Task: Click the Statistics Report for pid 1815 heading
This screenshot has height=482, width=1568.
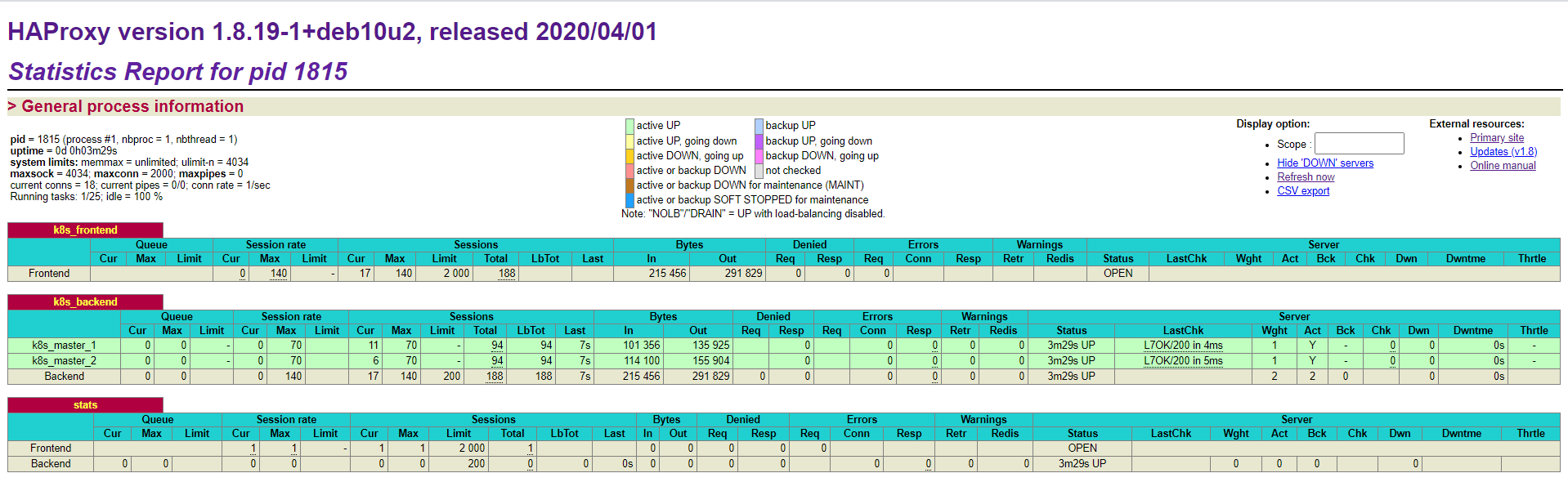Action: 178,72
